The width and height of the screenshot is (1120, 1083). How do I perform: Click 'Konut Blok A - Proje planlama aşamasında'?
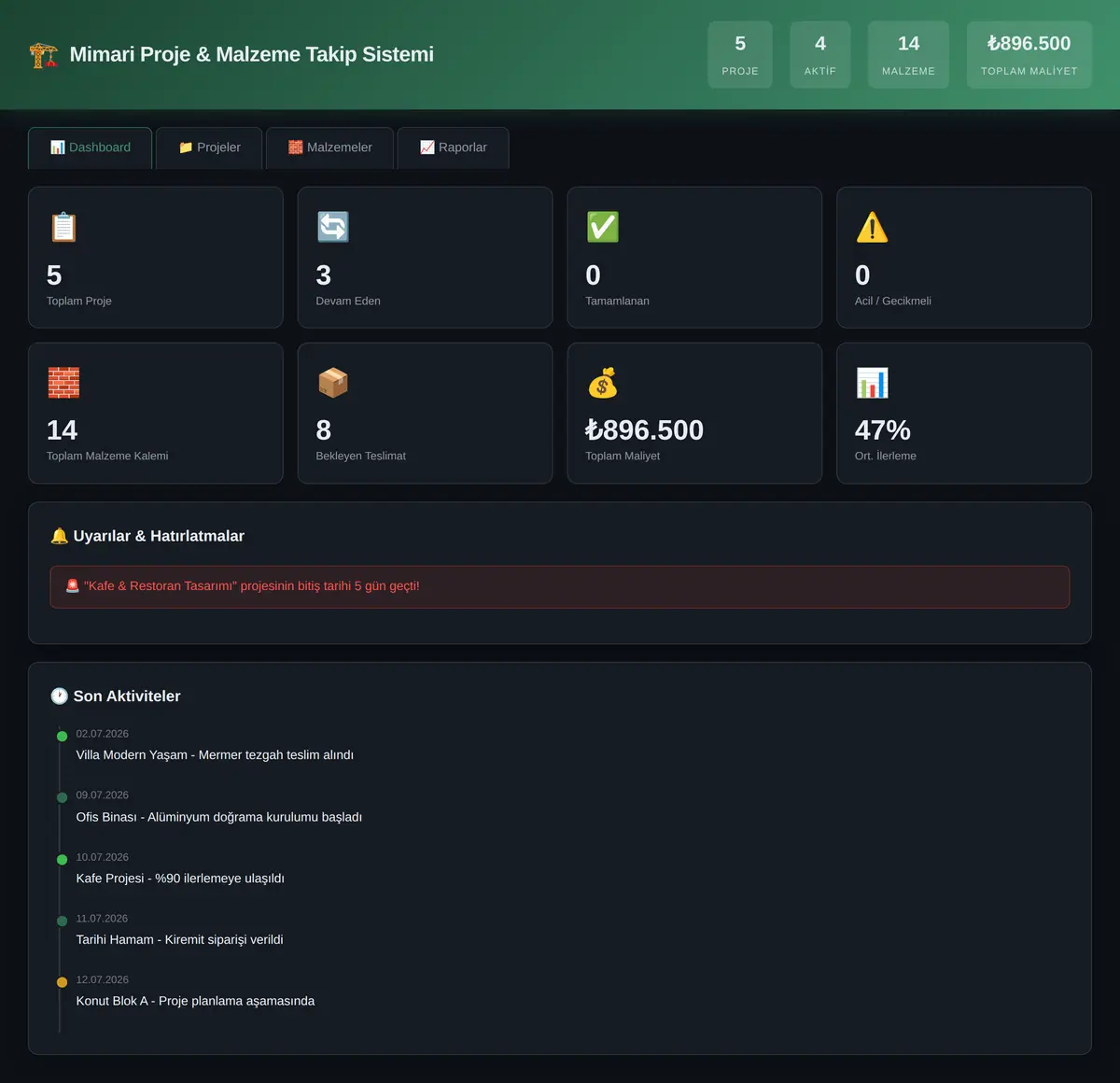(x=195, y=1001)
